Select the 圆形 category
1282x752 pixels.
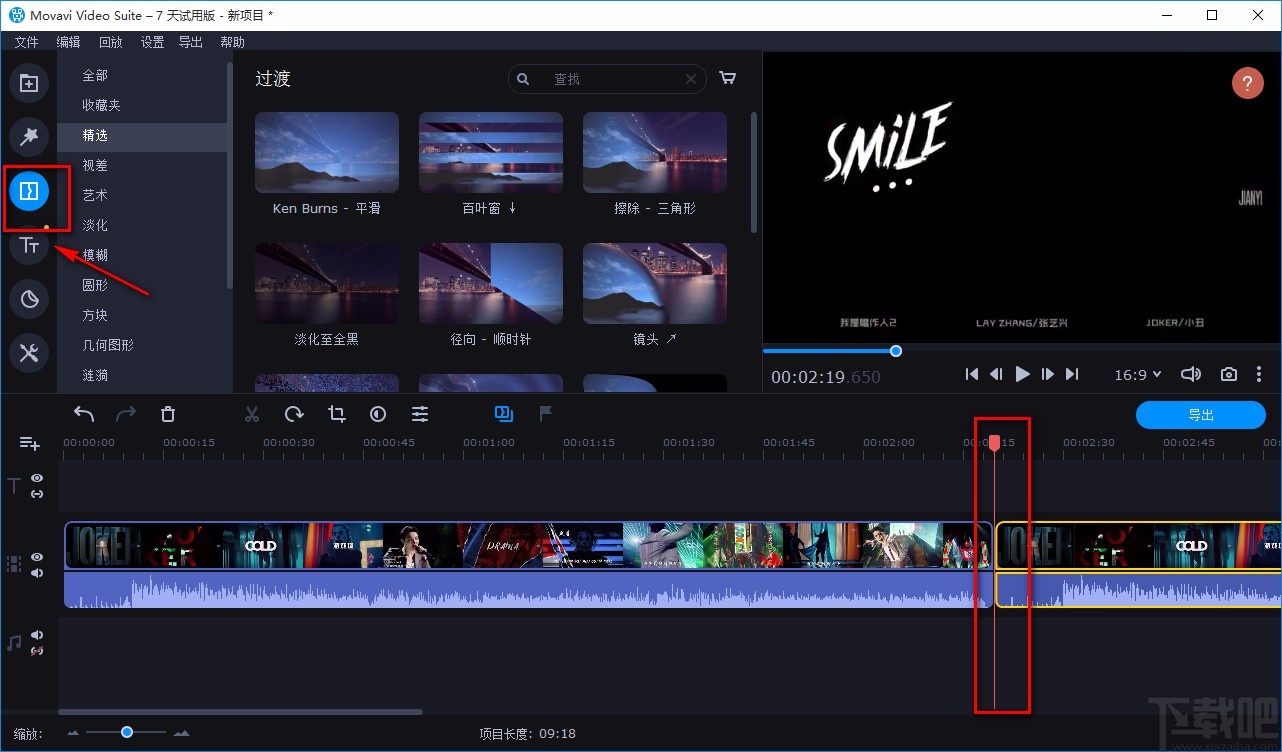click(142, 285)
